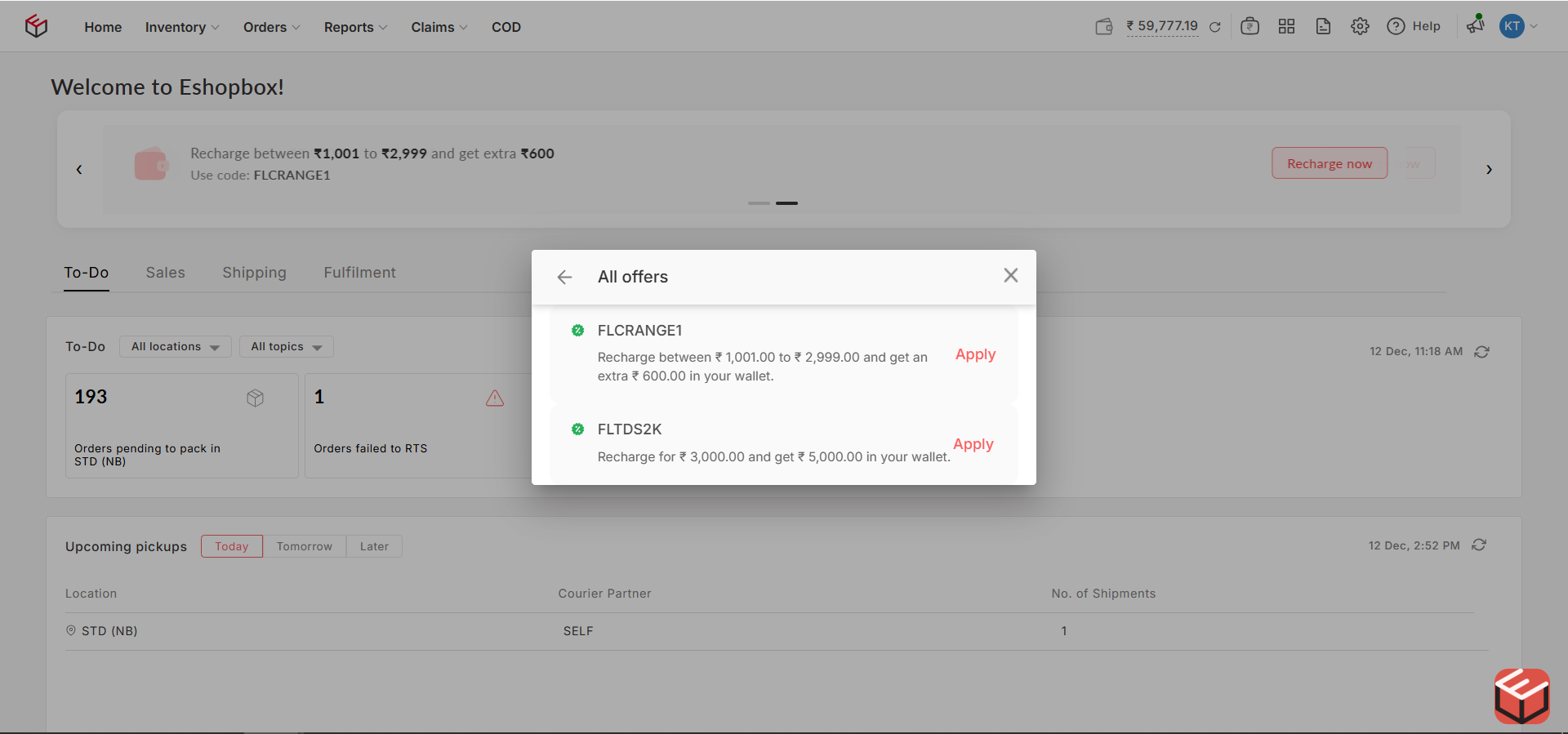
Task: Select Later pickups filter
Action: tap(374, 546)
